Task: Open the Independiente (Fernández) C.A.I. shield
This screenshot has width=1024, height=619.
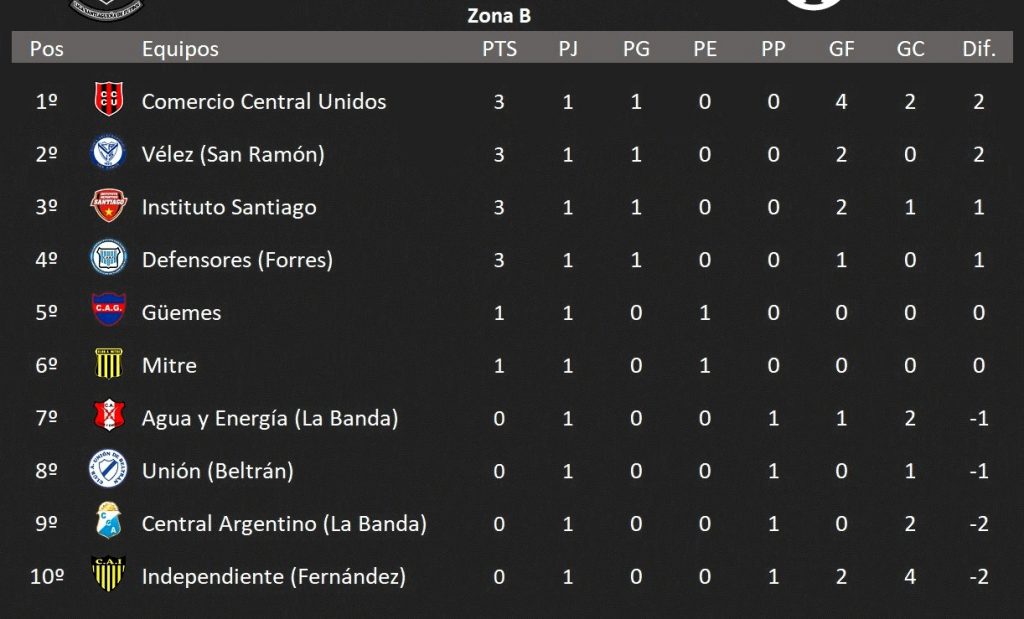Action: point(108,573)
